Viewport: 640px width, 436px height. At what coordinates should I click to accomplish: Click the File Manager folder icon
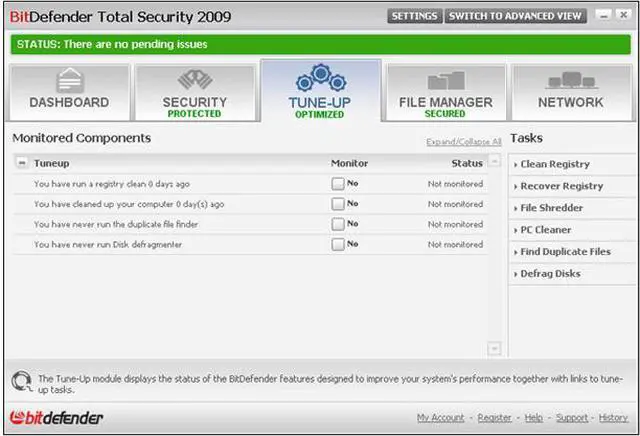[x=445, y=80]
